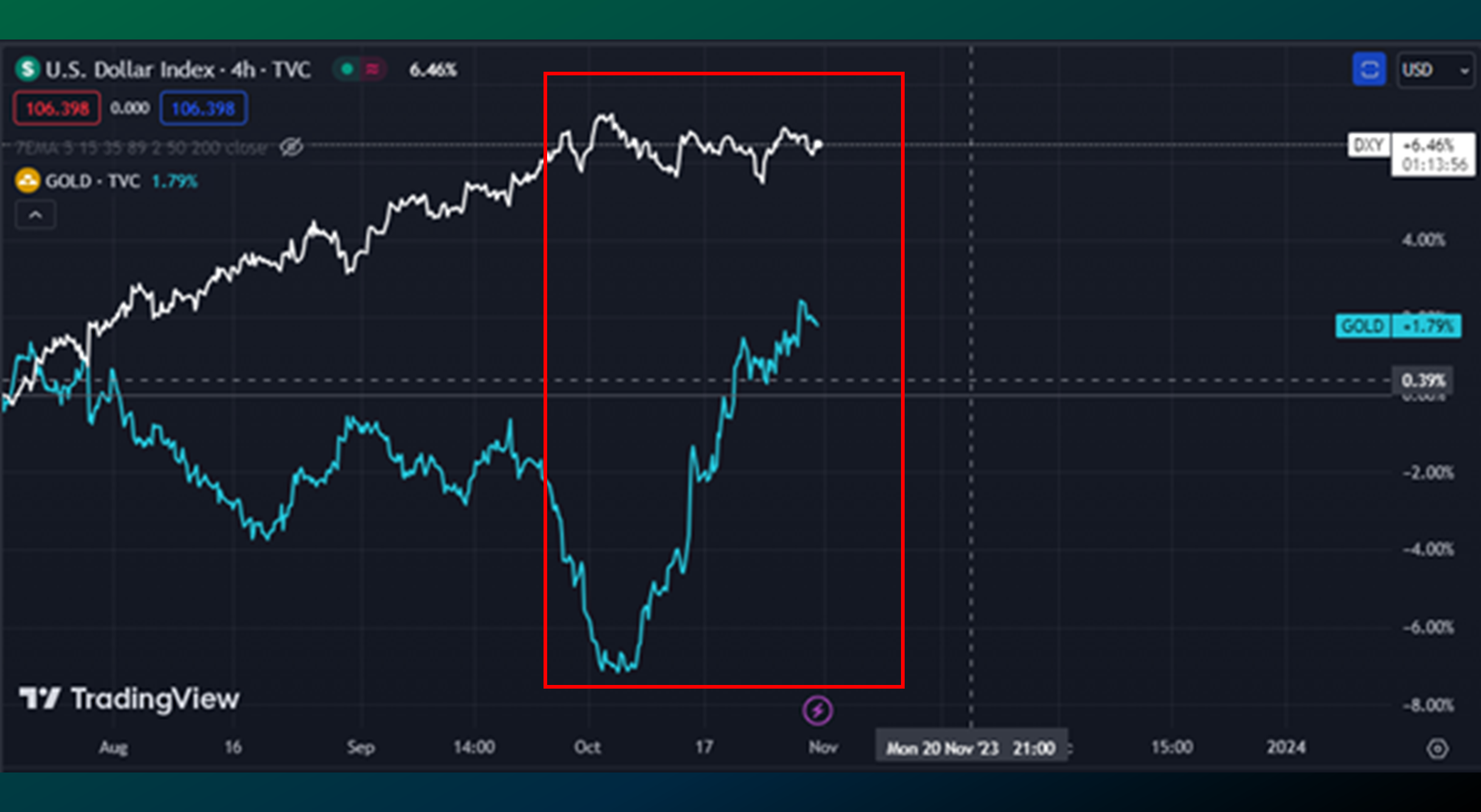Click the U.S. Dollar Index title text

click(x=178, y=70)
